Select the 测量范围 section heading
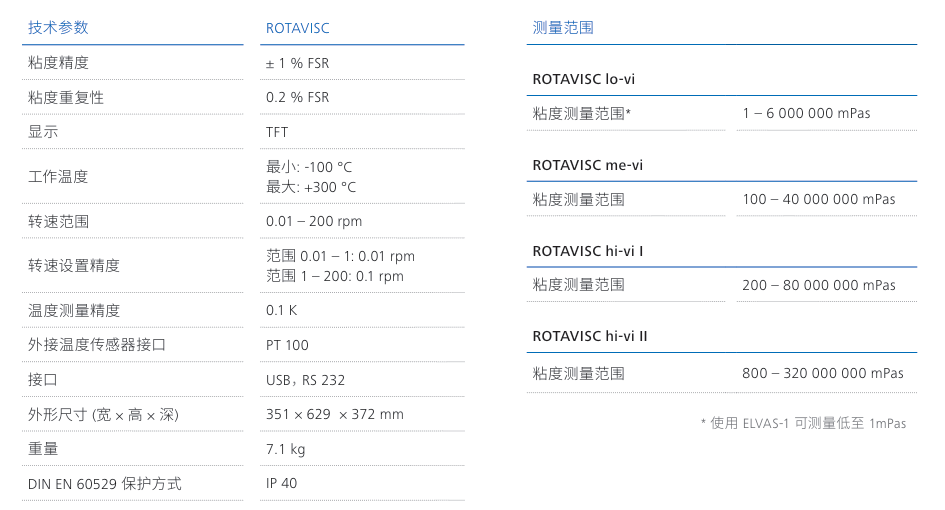 (563, 28)
